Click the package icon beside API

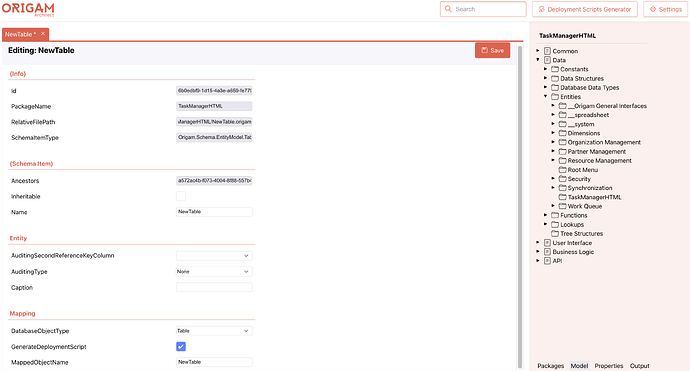547,261
